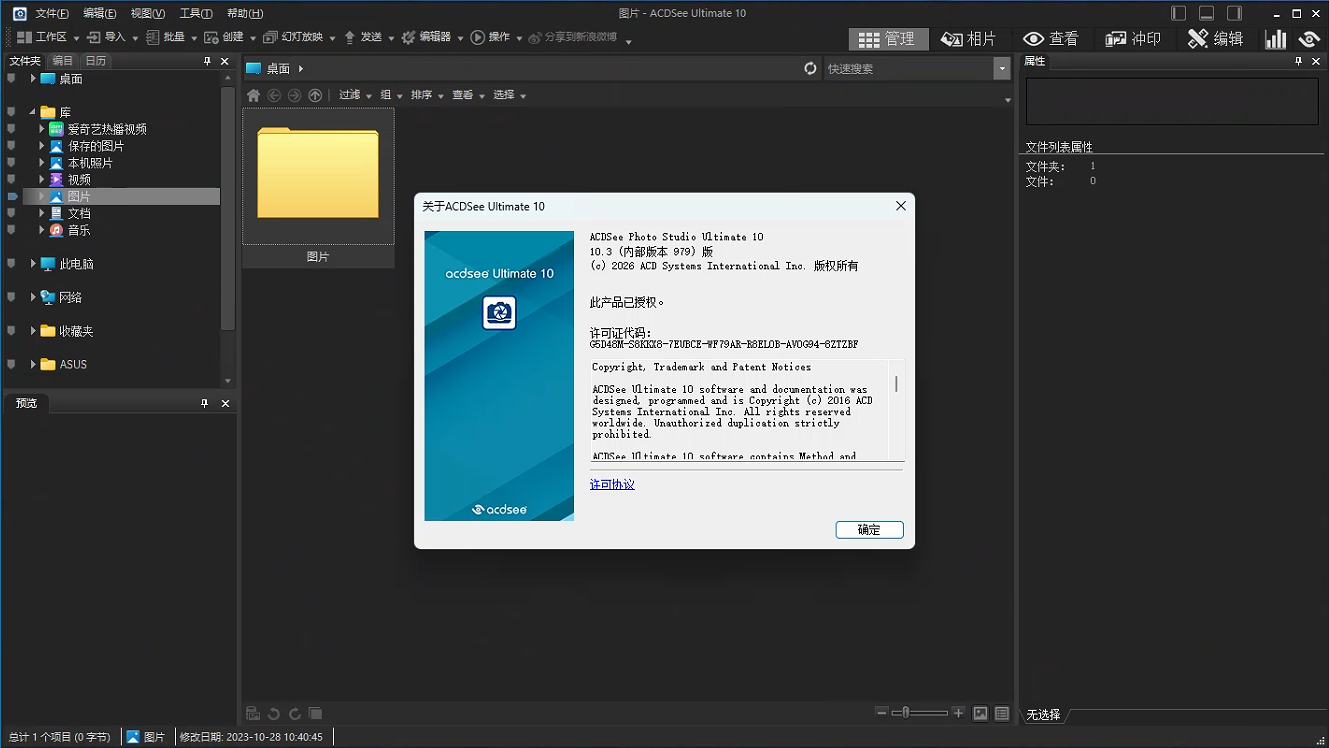
Task: Click the rotate left icon in bottom toolbar
Action: pyautogui.click(x=274, y=714)
